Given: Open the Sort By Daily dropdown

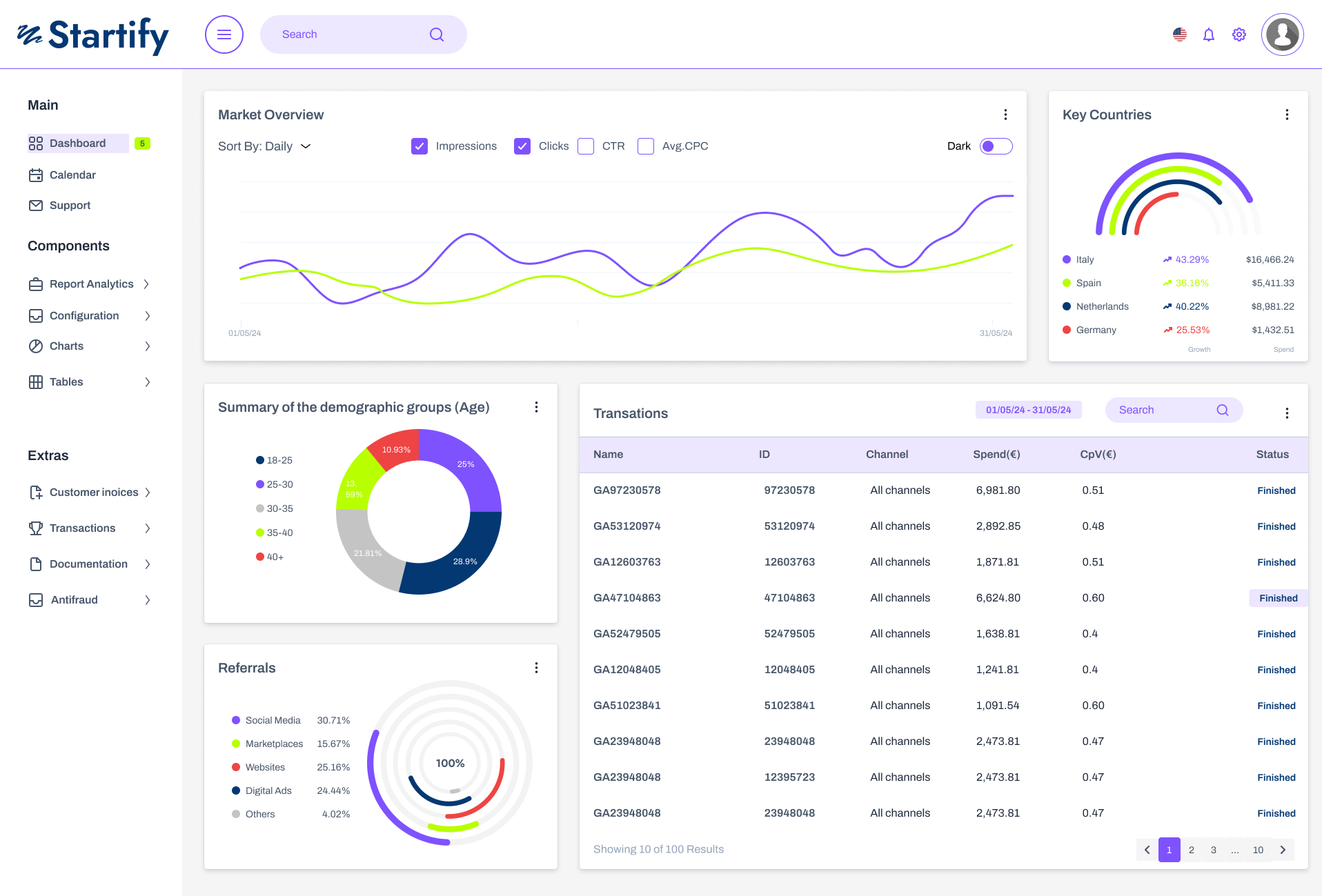Looking at the screenshot, I should coord(264,146).
